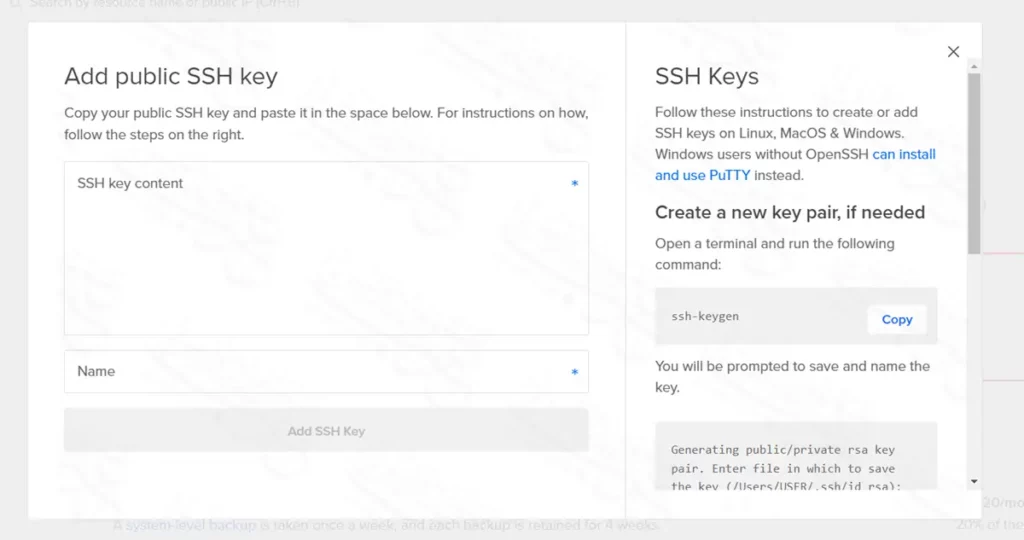This screenshot has height=540, width=1024.
Task: Click the 'SSH Keys' instructions heading
Action: point(706,76)
